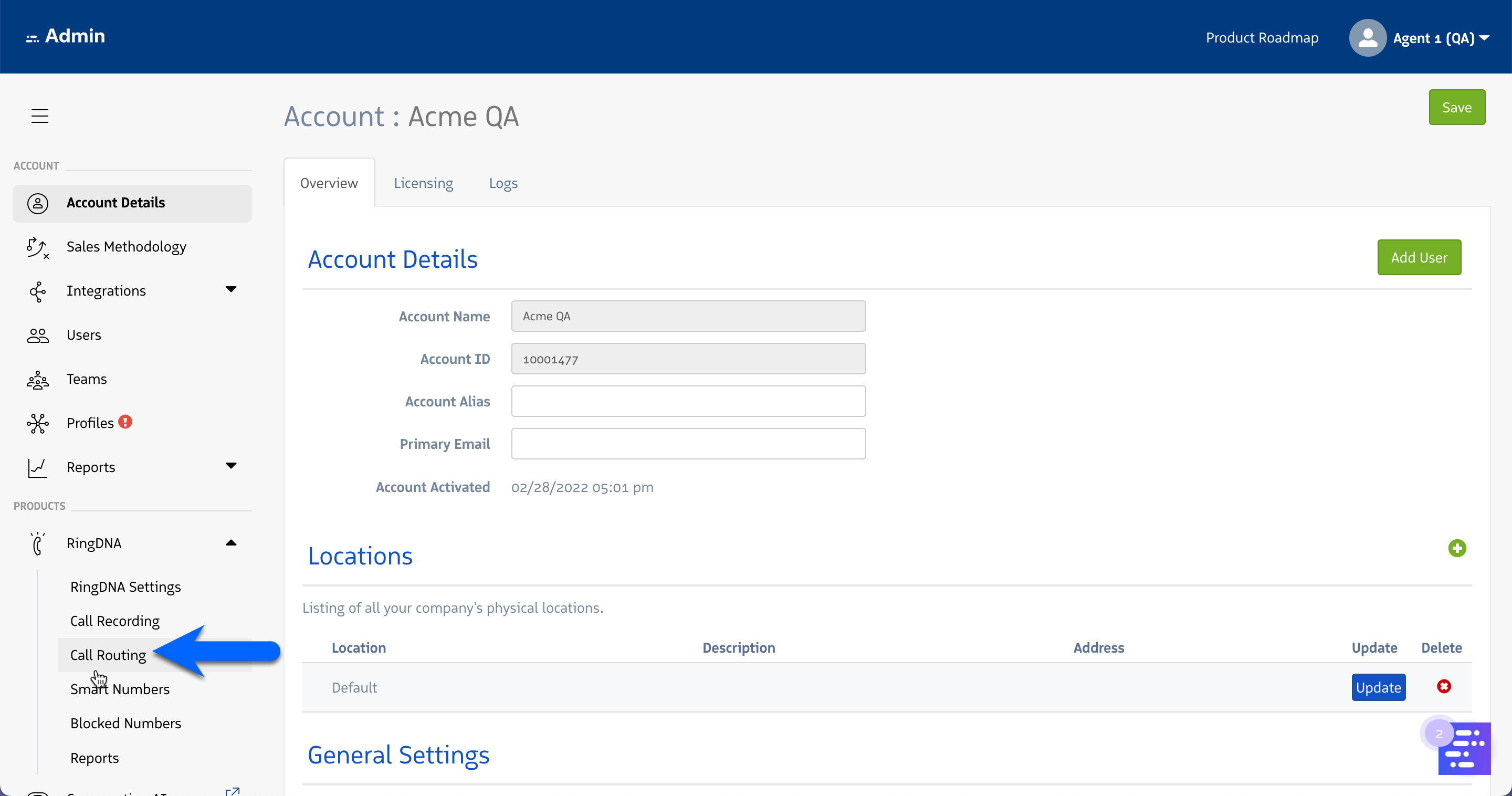Click the Profiles red alert badge
Image resolution: width=1512 pixels, height=796 pixels.
(x=125, y=422)
